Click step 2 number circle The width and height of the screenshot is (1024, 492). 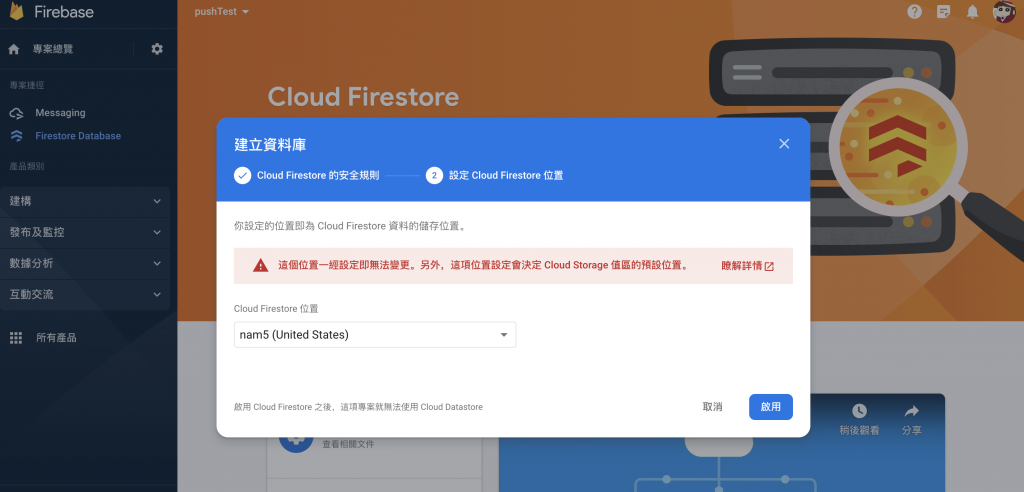tap(434, 176)
